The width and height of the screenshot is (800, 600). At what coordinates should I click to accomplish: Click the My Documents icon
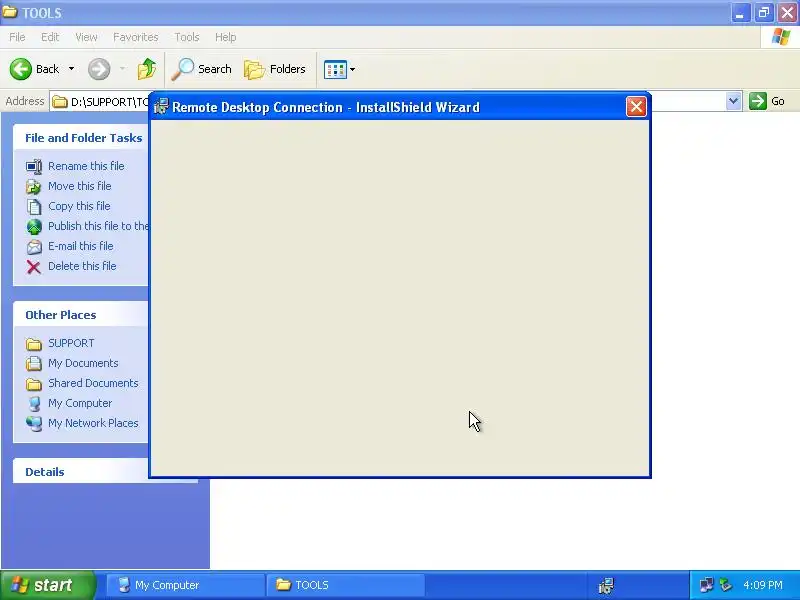(34, 363)
